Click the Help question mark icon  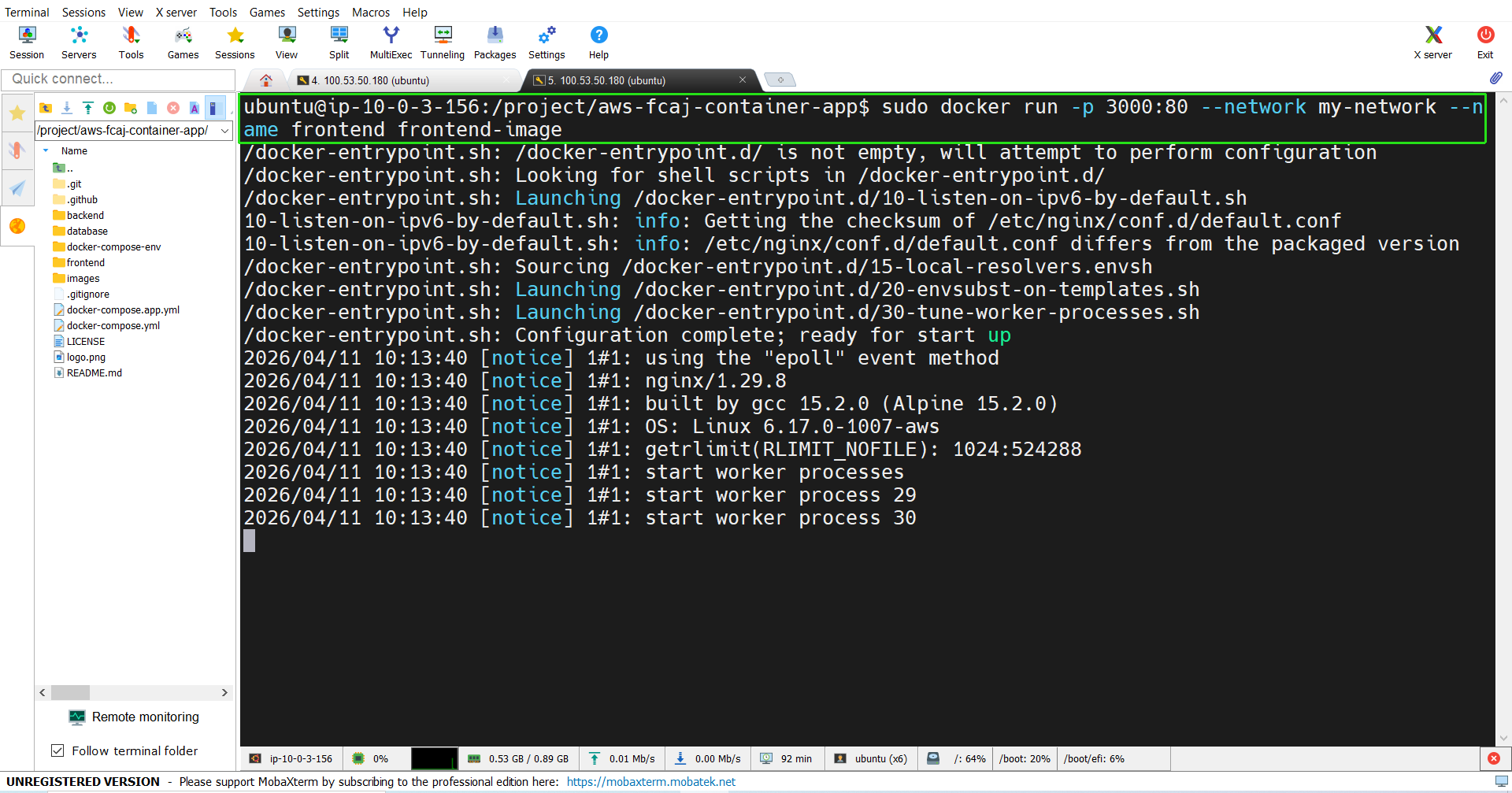tap(598, 43)
